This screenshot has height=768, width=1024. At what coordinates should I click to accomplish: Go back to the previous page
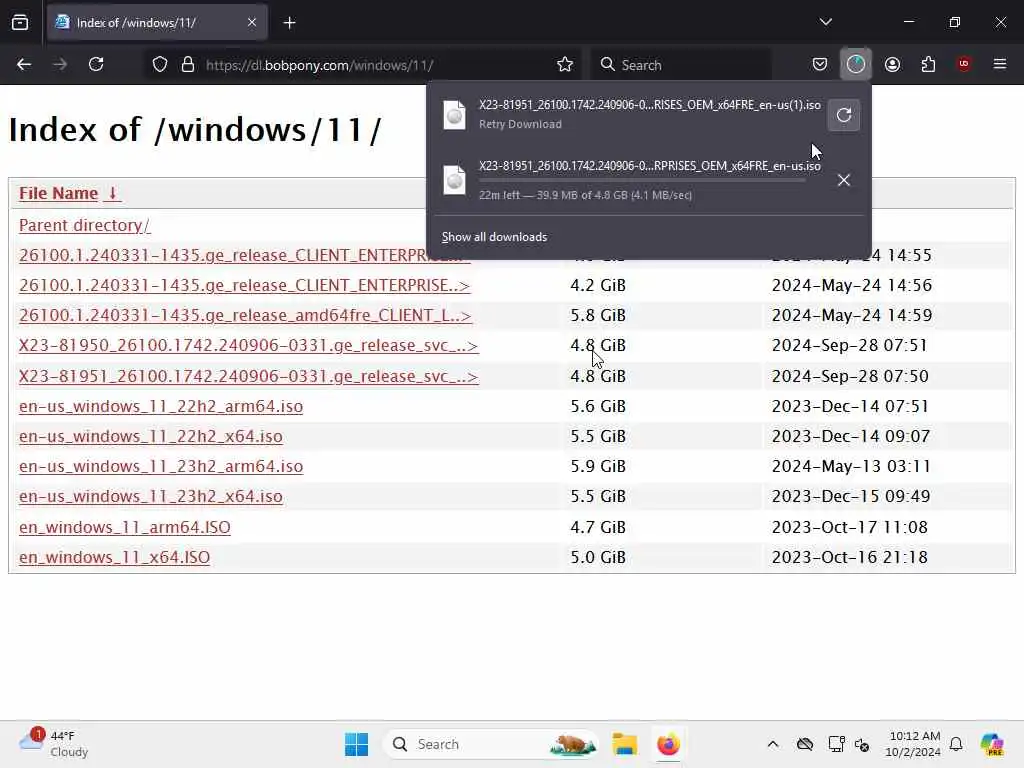coord(24,64)
